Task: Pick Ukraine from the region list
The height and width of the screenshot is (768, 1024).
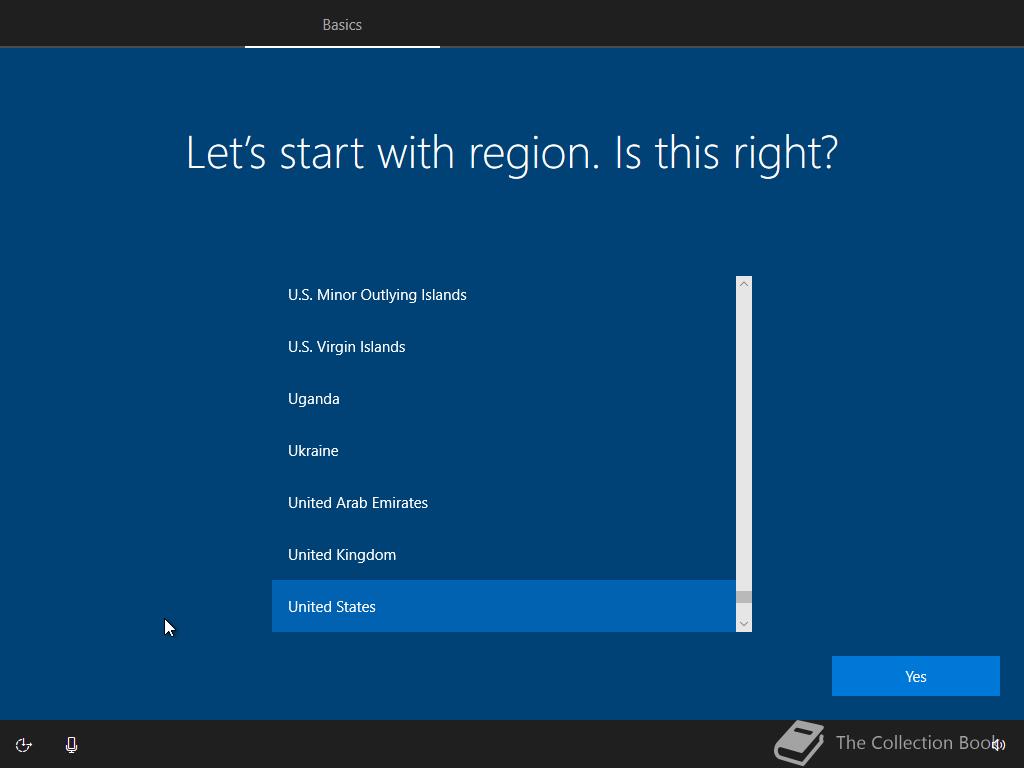Action: [504, 451]
